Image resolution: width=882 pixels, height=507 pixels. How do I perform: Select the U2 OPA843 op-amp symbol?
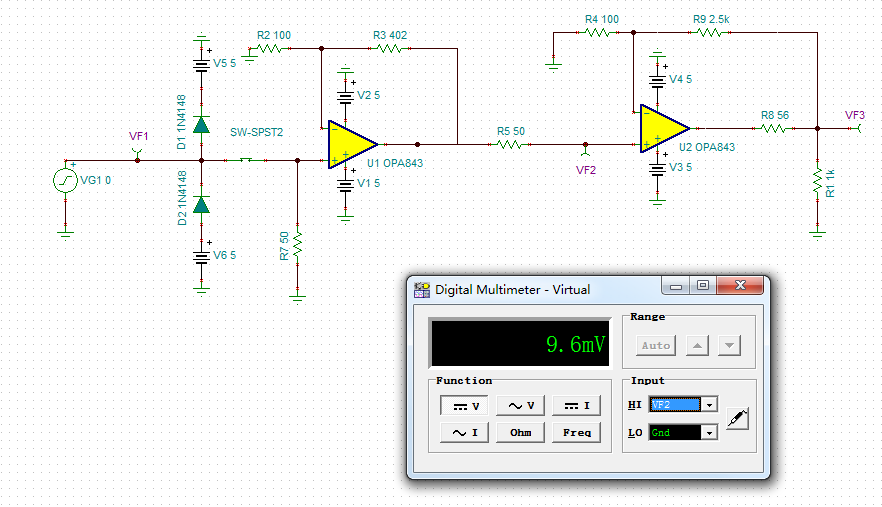(x=665, y=128)
